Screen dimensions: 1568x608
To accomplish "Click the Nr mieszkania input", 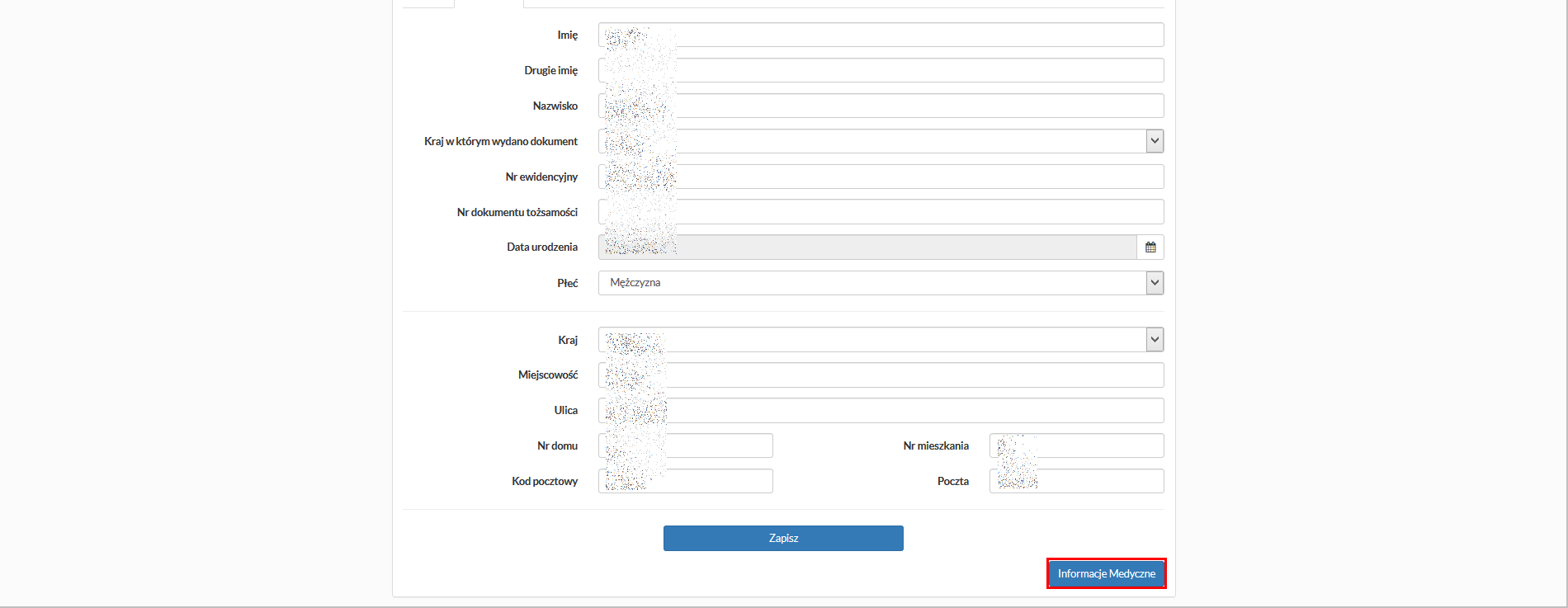I will point(1098,445).
